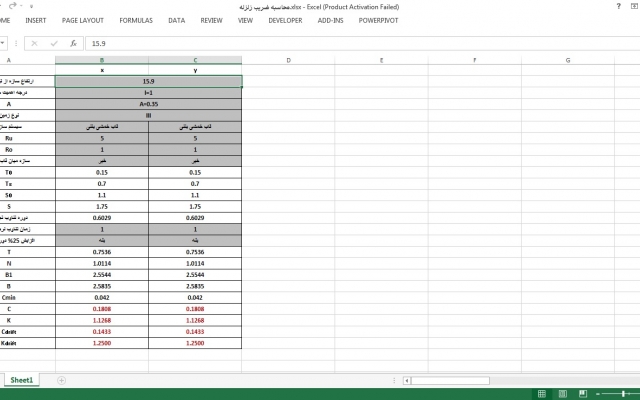Select Ts value 0.7 in column B
640x400 pixels.
(102, 184)
